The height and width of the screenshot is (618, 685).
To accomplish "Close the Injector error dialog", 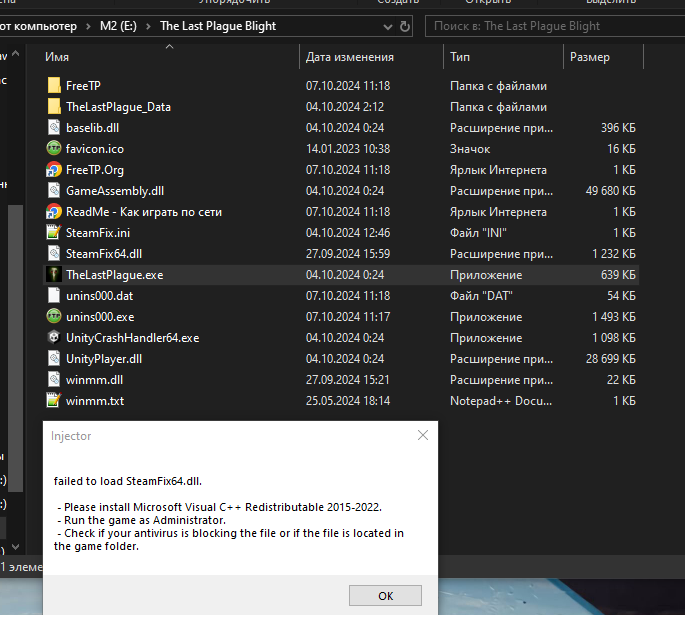I will click(422, 435).
